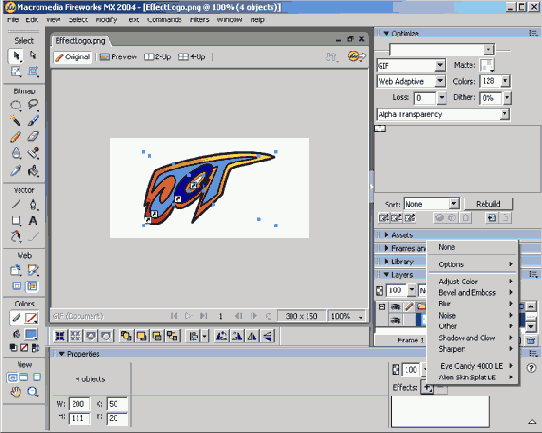Click the stroke color swatch

pyautogui.click(x=32, y=318)
